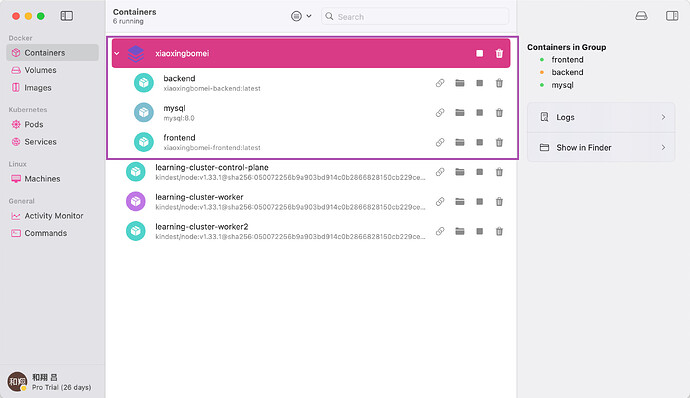Open learning-cluster-worker files folder
Screen dimensions: 690x398
coord(460,202)
